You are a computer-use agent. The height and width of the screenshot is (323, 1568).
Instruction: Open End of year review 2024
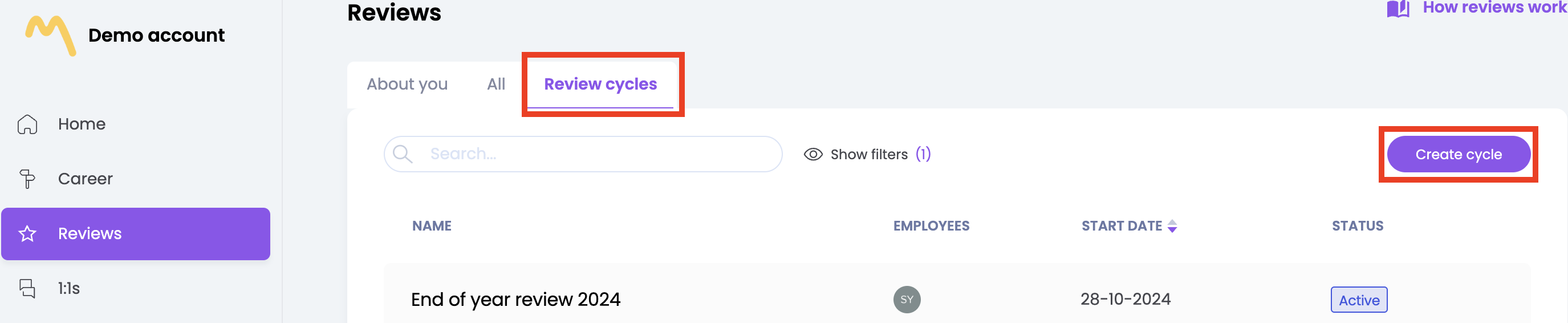pos(515,299)
